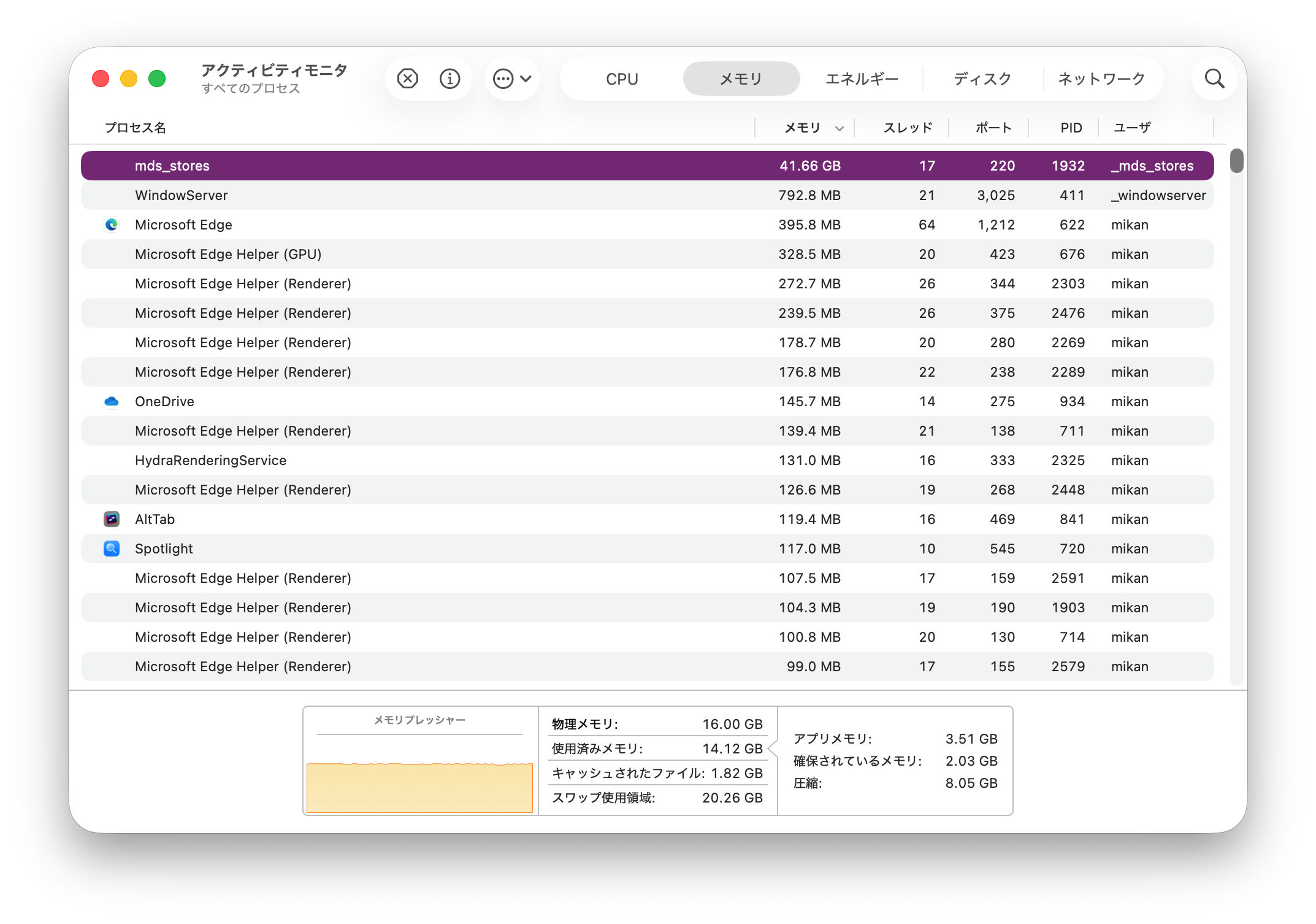Image resolution: width=1316 pixels, height=924 pixels.
Task: Sort by the PID column header
Action: [1071, 128]
